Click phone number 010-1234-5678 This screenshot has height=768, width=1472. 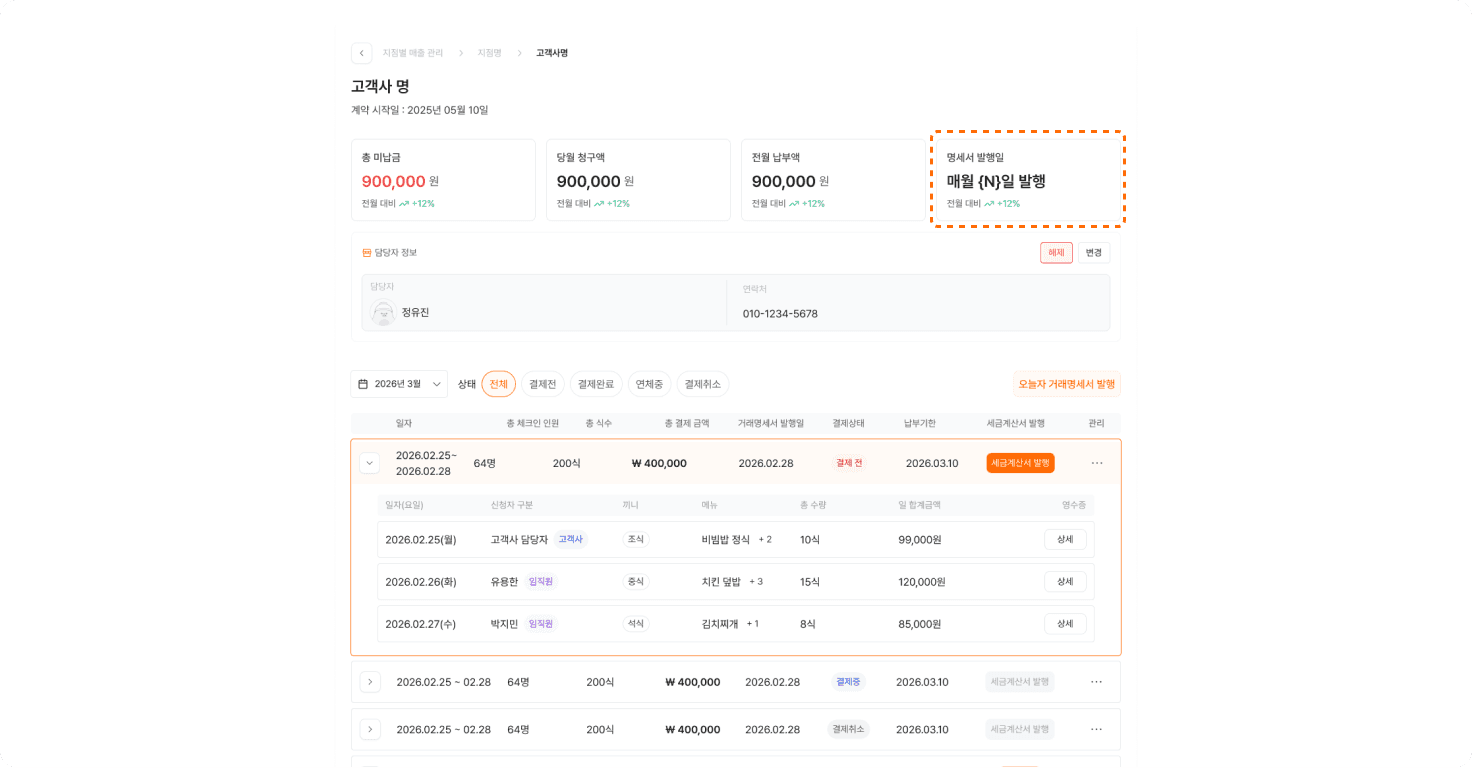coord(780,314)
